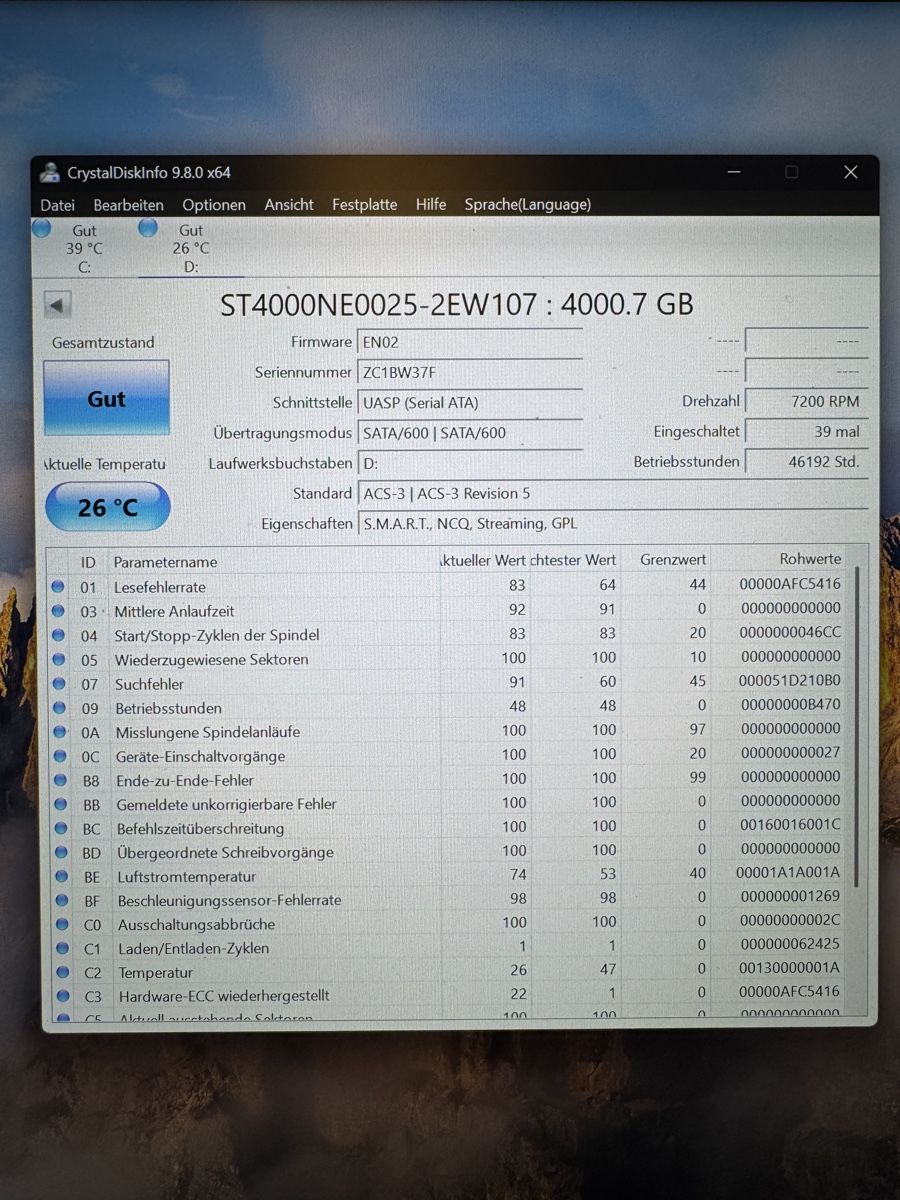The image size is (900, 1200).
Task: Open the Optionen menu
Action: (x=214, y=204)
